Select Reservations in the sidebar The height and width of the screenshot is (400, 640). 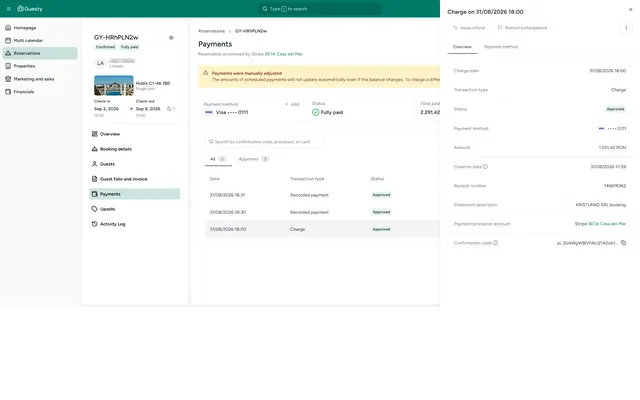(40, 53)
